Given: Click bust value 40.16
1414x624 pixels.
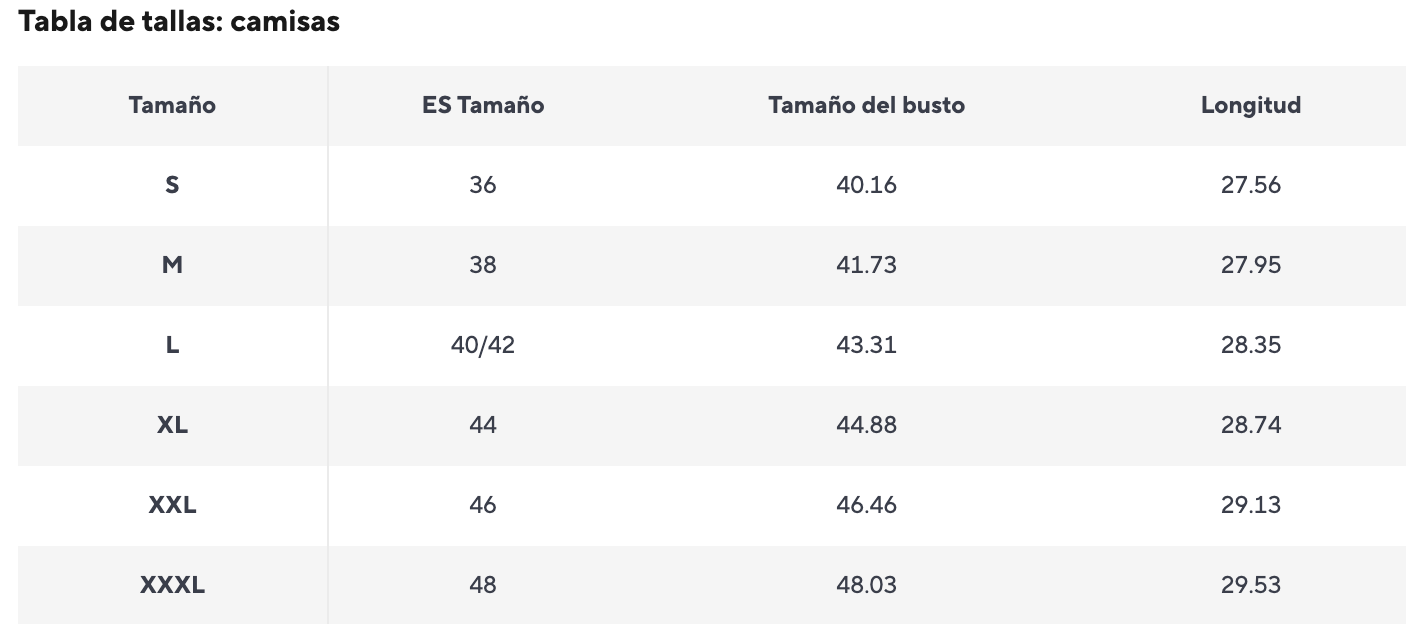Looking at the screenshot, I should [866, 185].
